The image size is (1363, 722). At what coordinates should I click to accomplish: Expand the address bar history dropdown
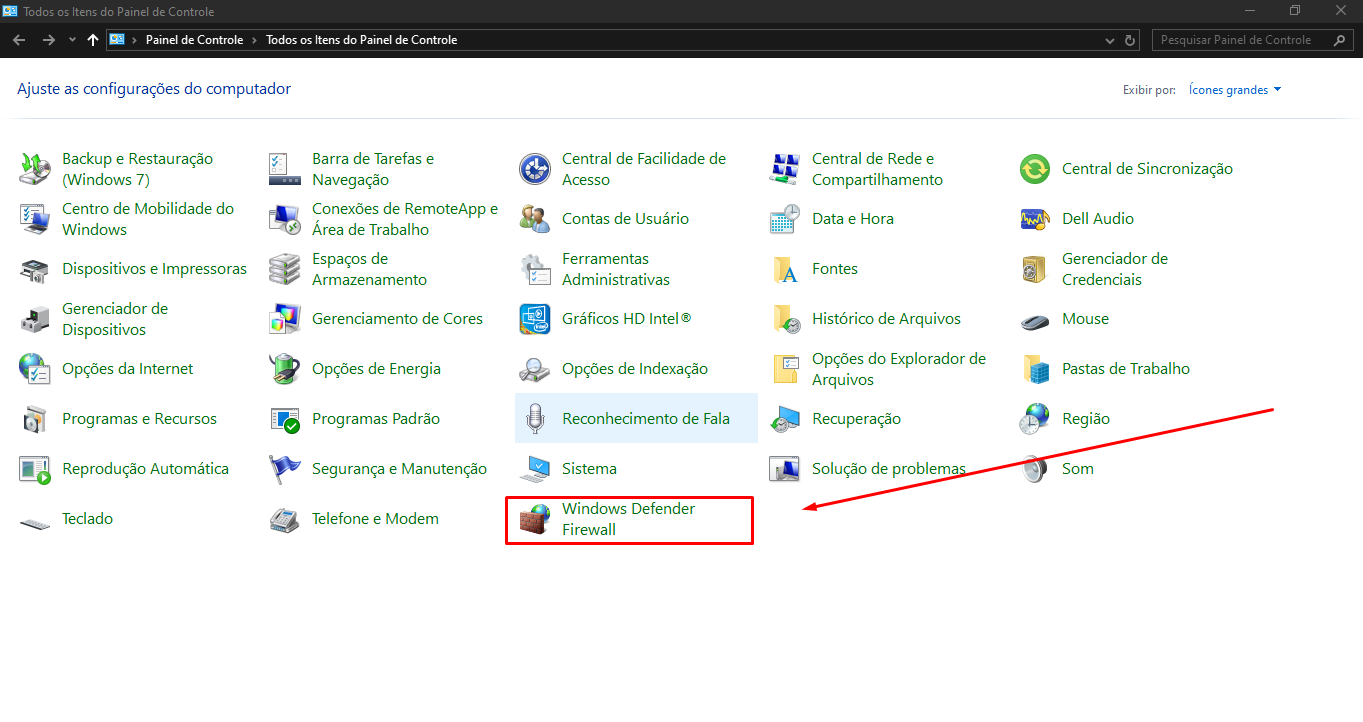pos(1110,40)
